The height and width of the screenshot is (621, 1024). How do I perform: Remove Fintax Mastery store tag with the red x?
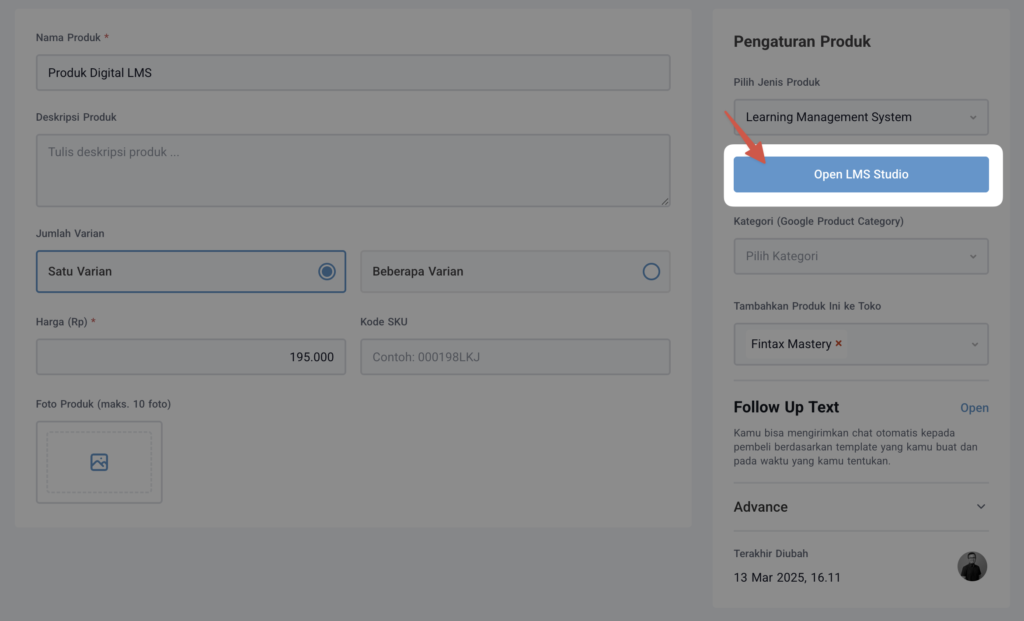pyautogui.click(x=839, y=344)
